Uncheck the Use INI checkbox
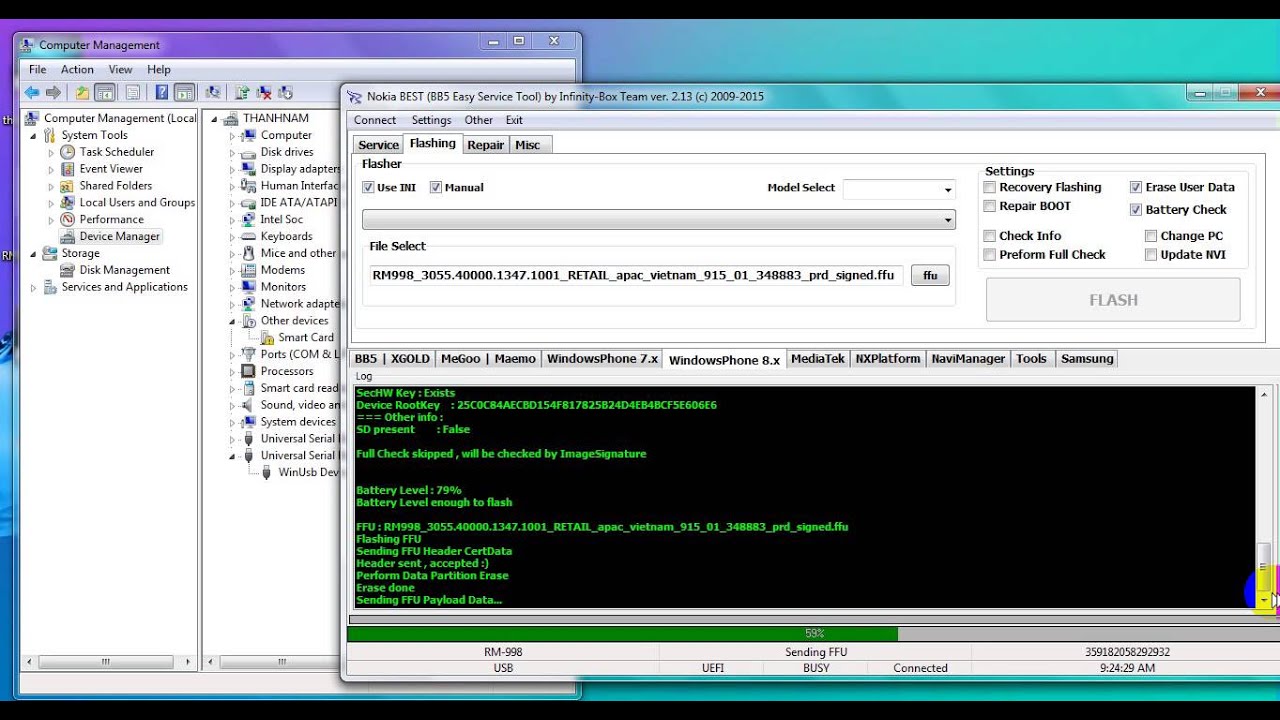Screen dimensions: 1280x720 tap(368, 187)
